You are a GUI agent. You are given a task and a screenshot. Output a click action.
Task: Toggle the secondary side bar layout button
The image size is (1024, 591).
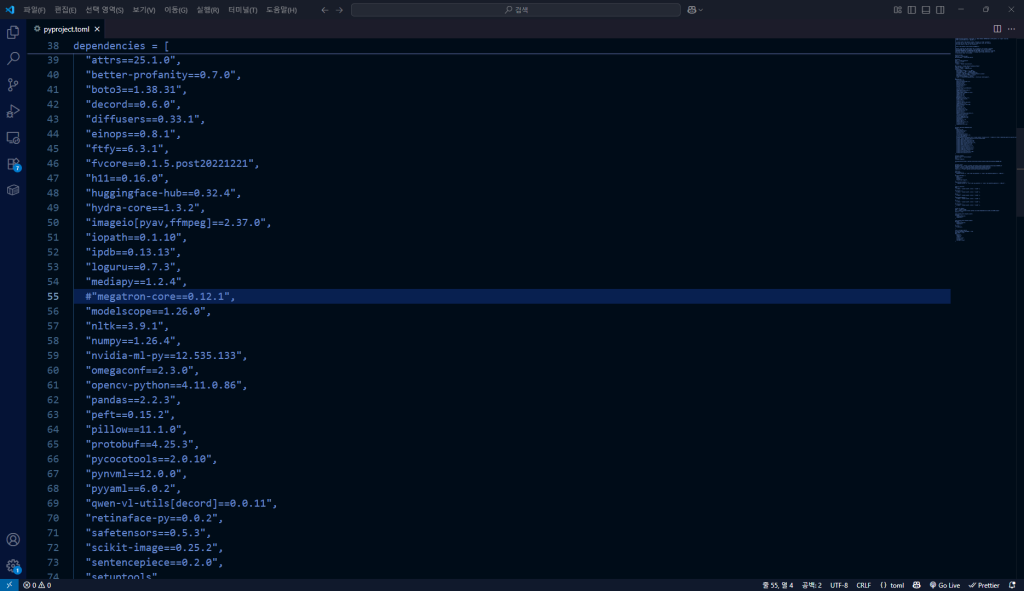(x=940, y=9)
